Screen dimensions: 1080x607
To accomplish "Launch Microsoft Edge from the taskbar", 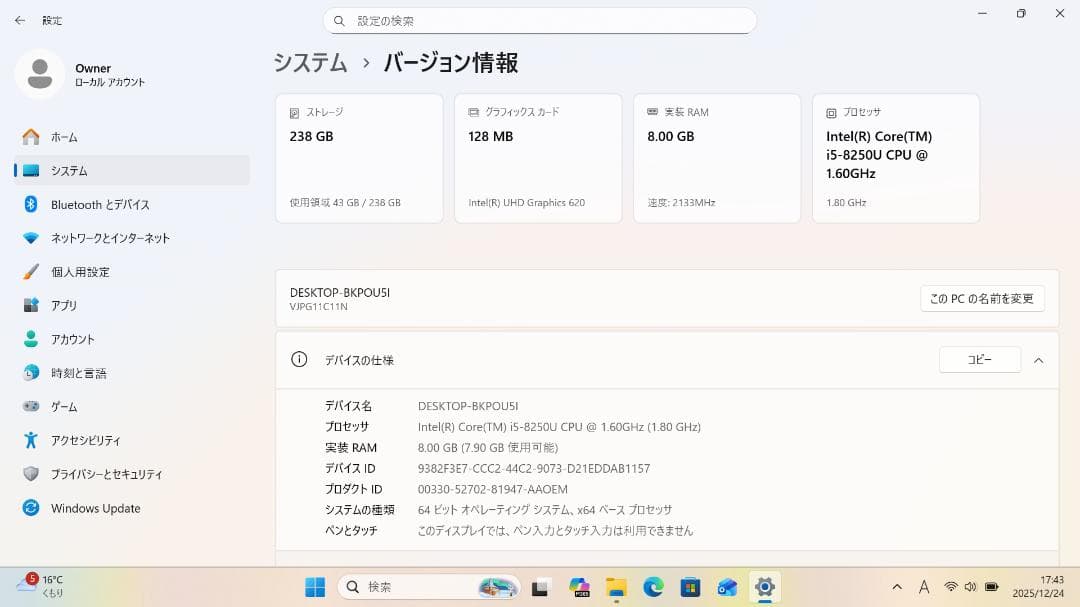I will [653, 588].
